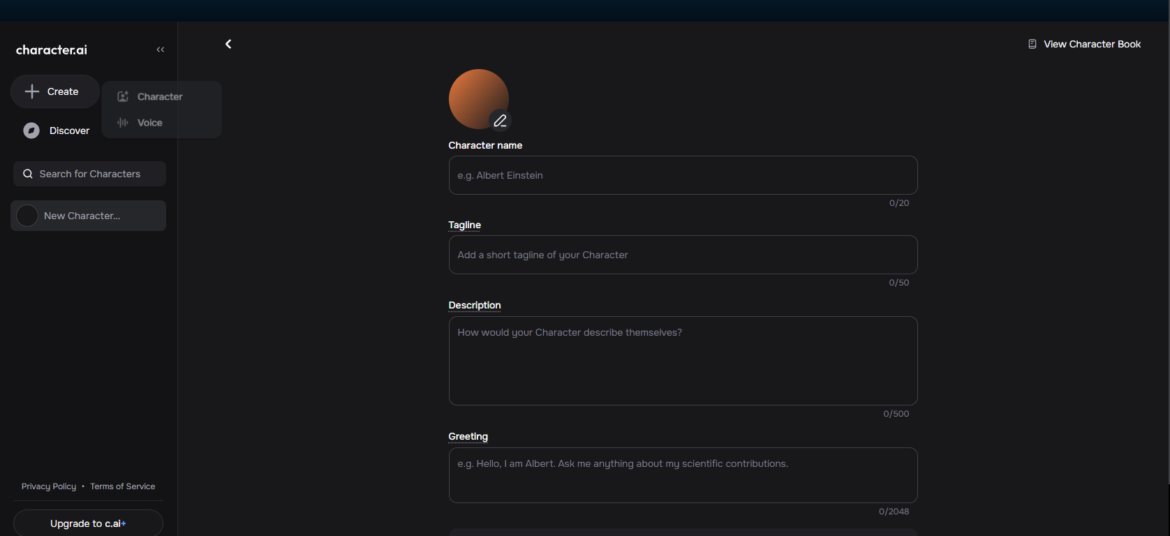The height and width of the screenshot is (536, 1170).
Task: Focus the Tagline input field
Action: point(683,255)
